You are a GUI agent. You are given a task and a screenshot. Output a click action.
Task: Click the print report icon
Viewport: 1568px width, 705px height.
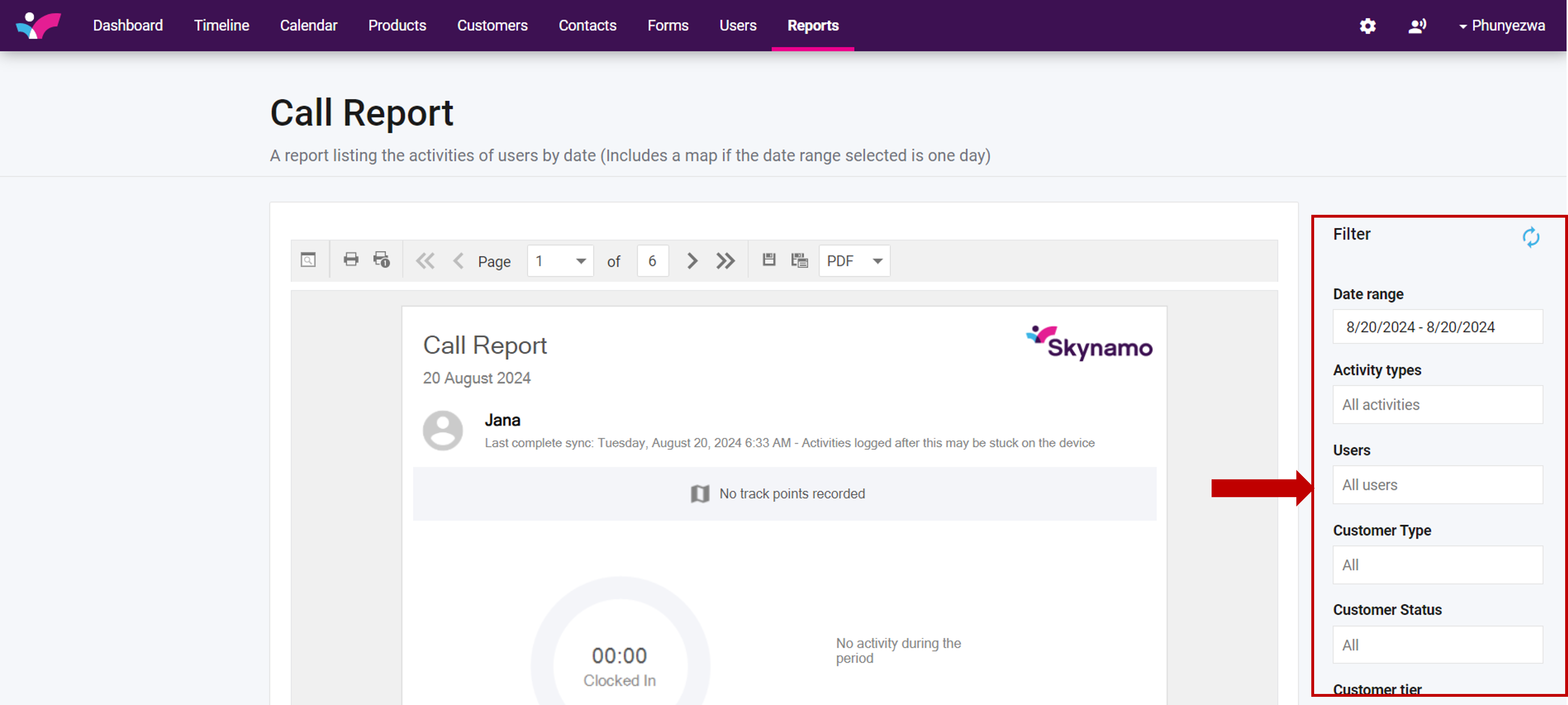[x=351, y=260]
